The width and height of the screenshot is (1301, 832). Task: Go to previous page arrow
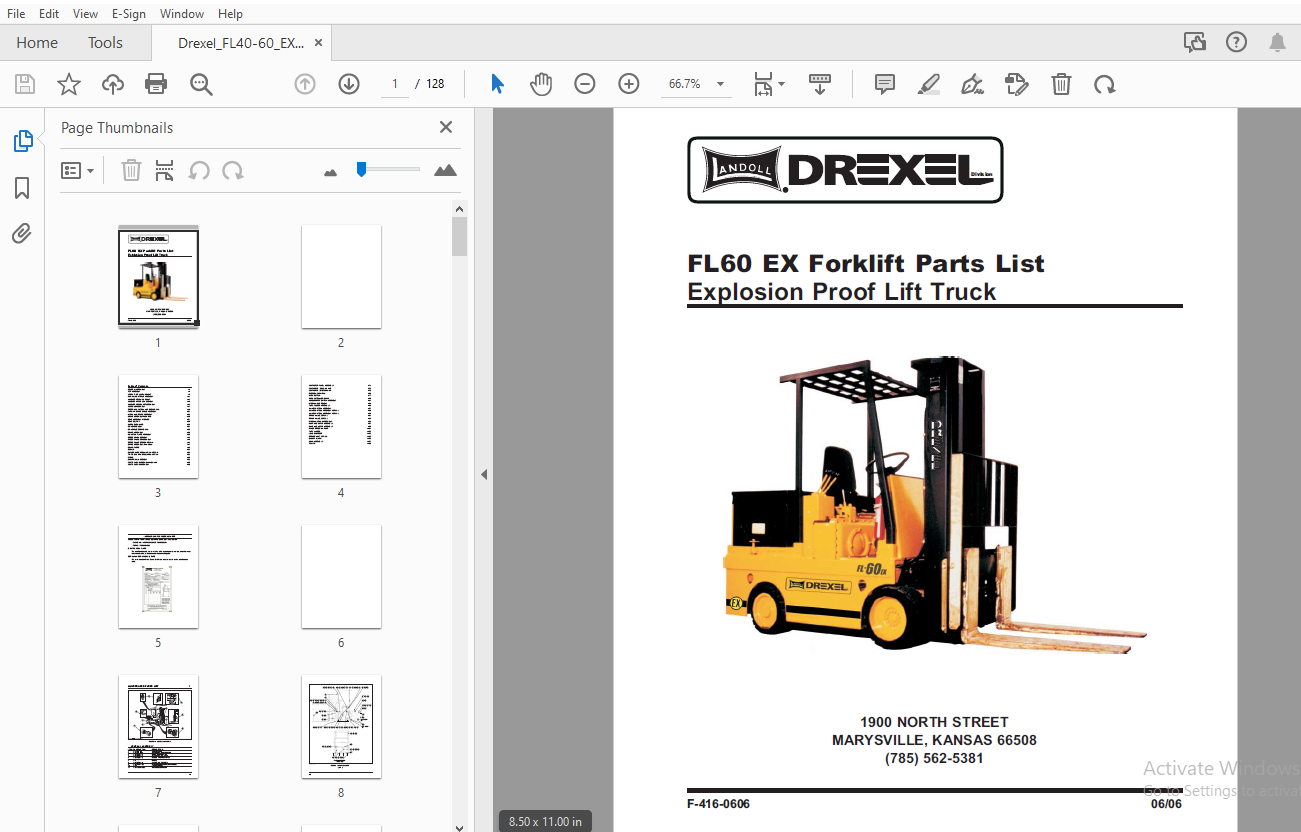(305, 84)
